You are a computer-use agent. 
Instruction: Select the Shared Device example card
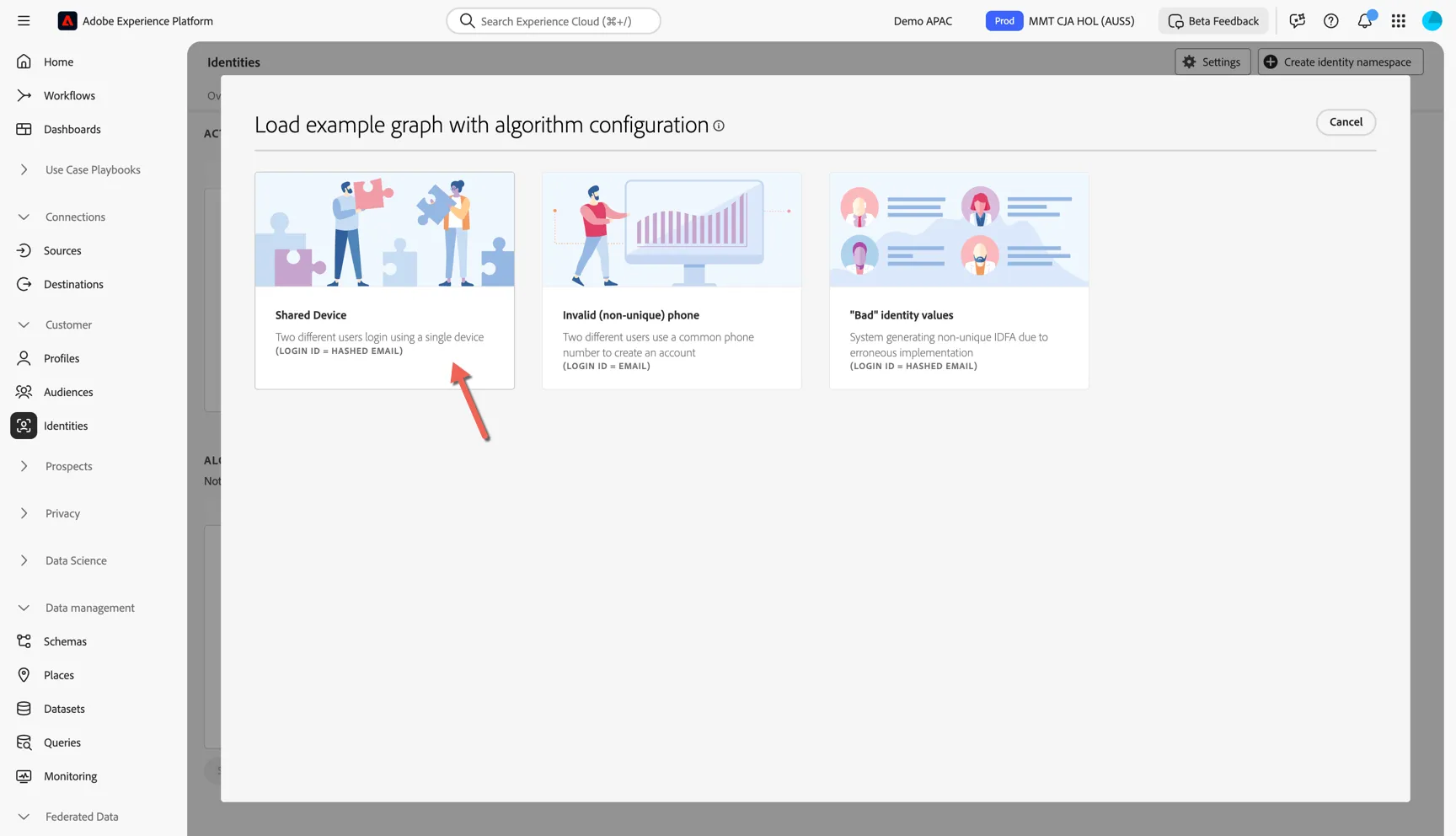pyautogui.click(x=384, y=281)
